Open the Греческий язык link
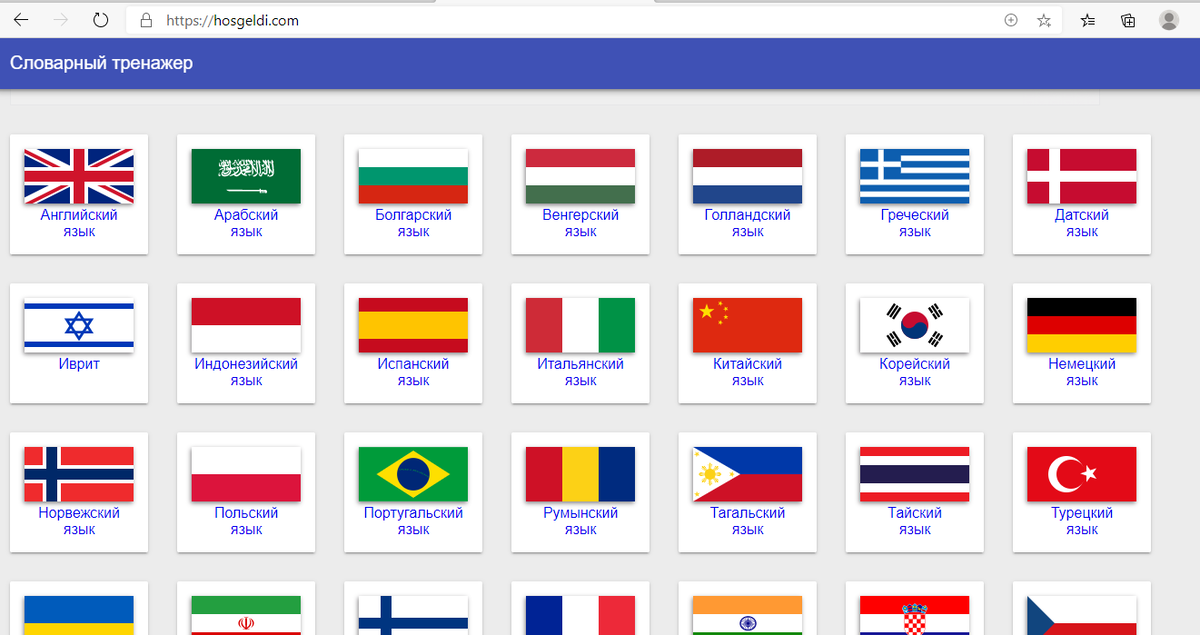The image size is (1200, 635). (x=915, y=223)
